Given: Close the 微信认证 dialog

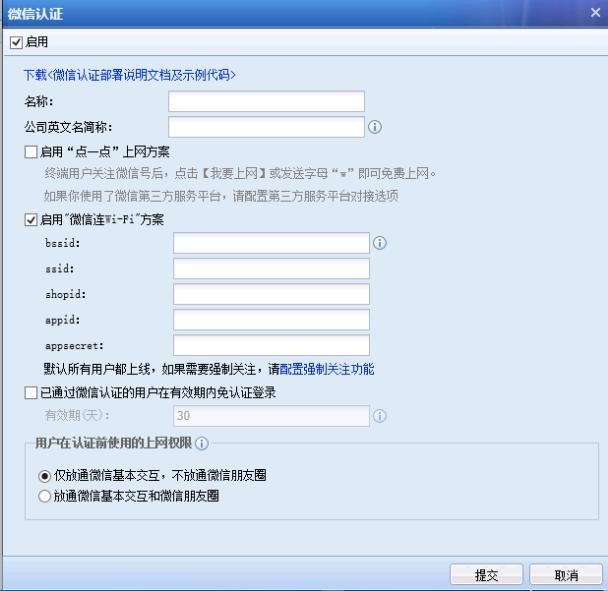Looking at the screenshot, I should 595,13.
